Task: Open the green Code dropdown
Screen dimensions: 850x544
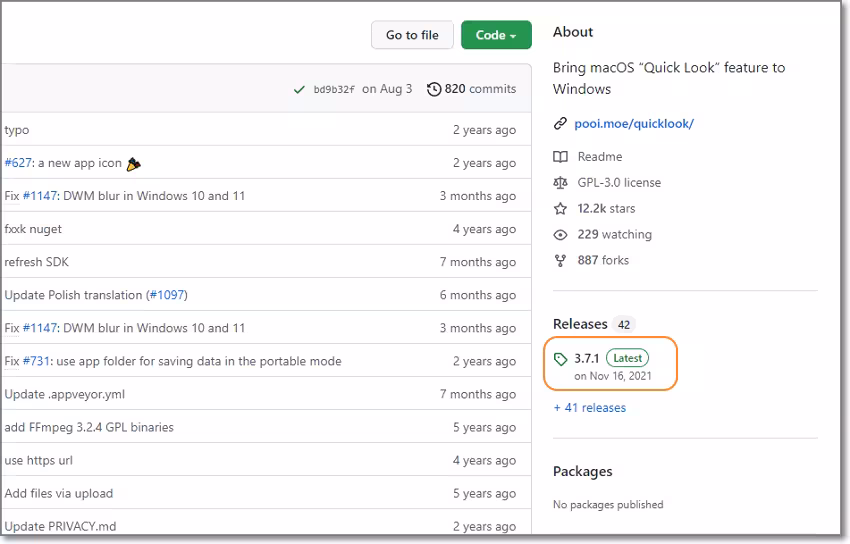Action: pos(496,35)
